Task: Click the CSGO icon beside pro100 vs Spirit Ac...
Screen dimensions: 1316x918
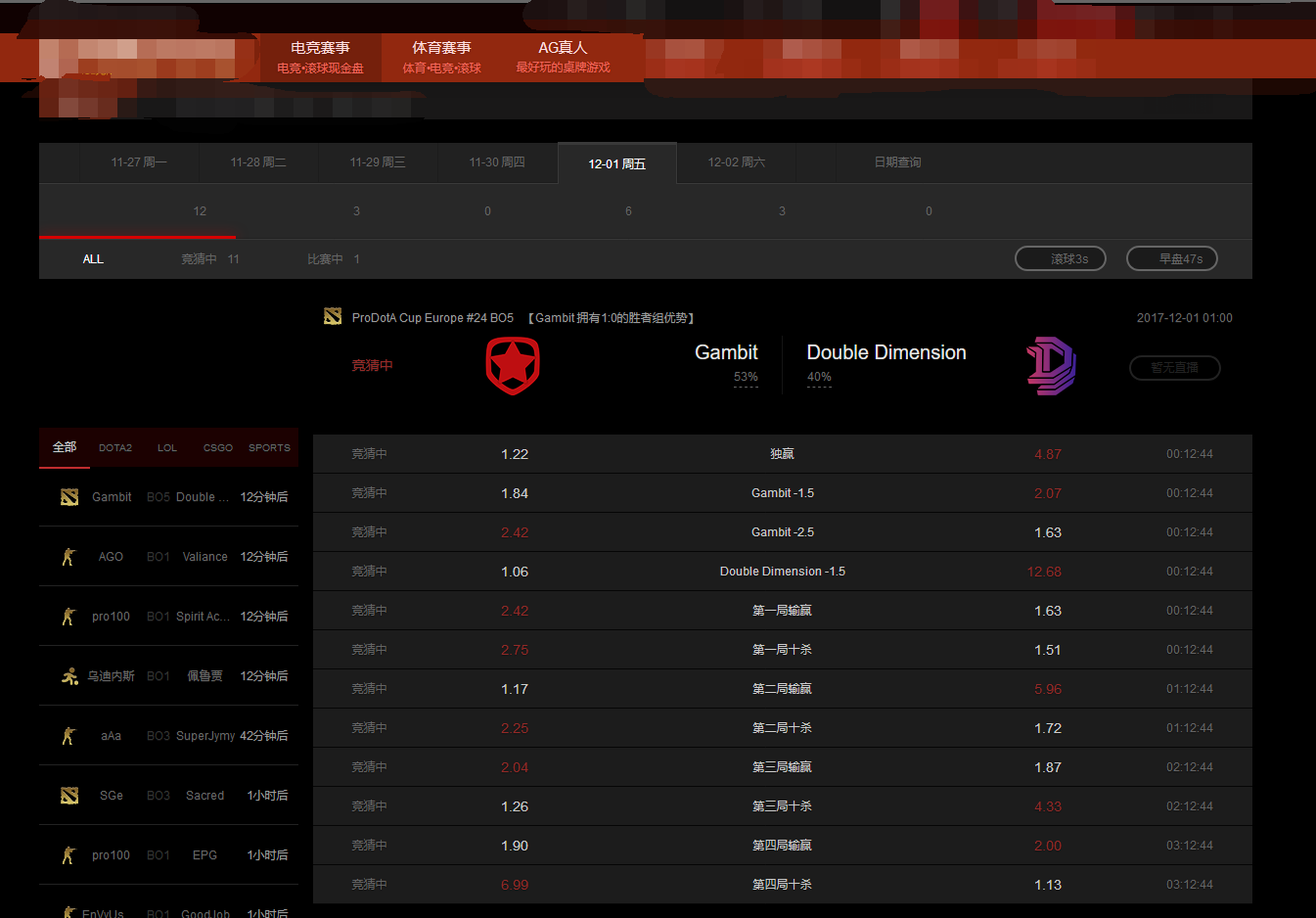Action: point(68,617)
